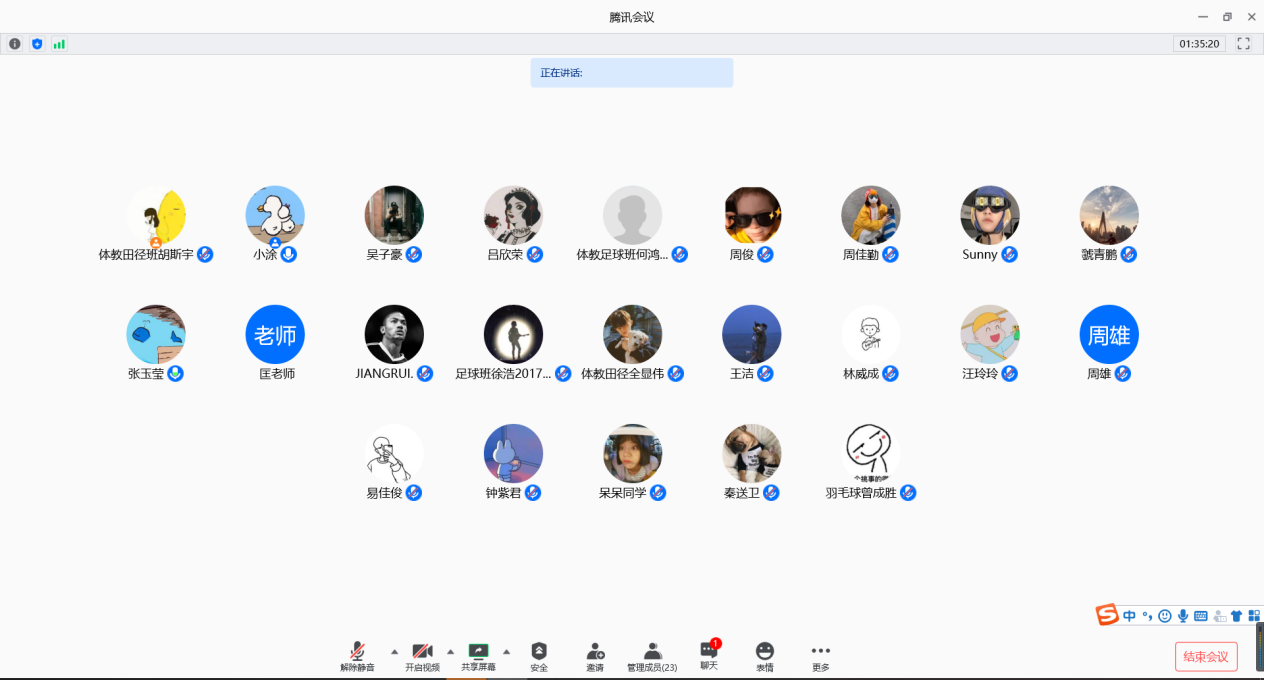The width and height of the screenshot is (1264, 680).
Task: Enter full screen using the top-right icon
Action: point(1244,44)
